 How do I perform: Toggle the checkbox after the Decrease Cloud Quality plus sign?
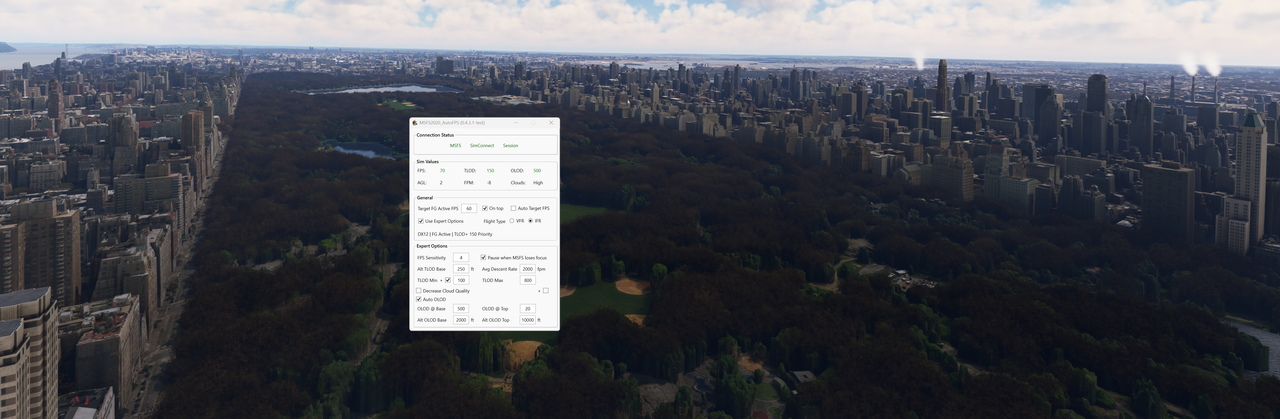pos(546,291)
